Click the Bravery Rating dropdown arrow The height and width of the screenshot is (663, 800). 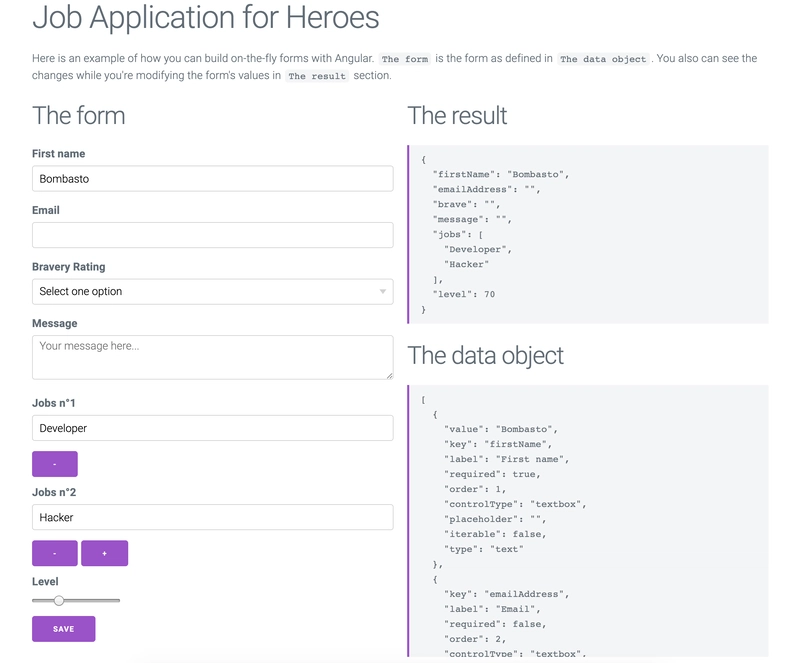tap(383, 291)
